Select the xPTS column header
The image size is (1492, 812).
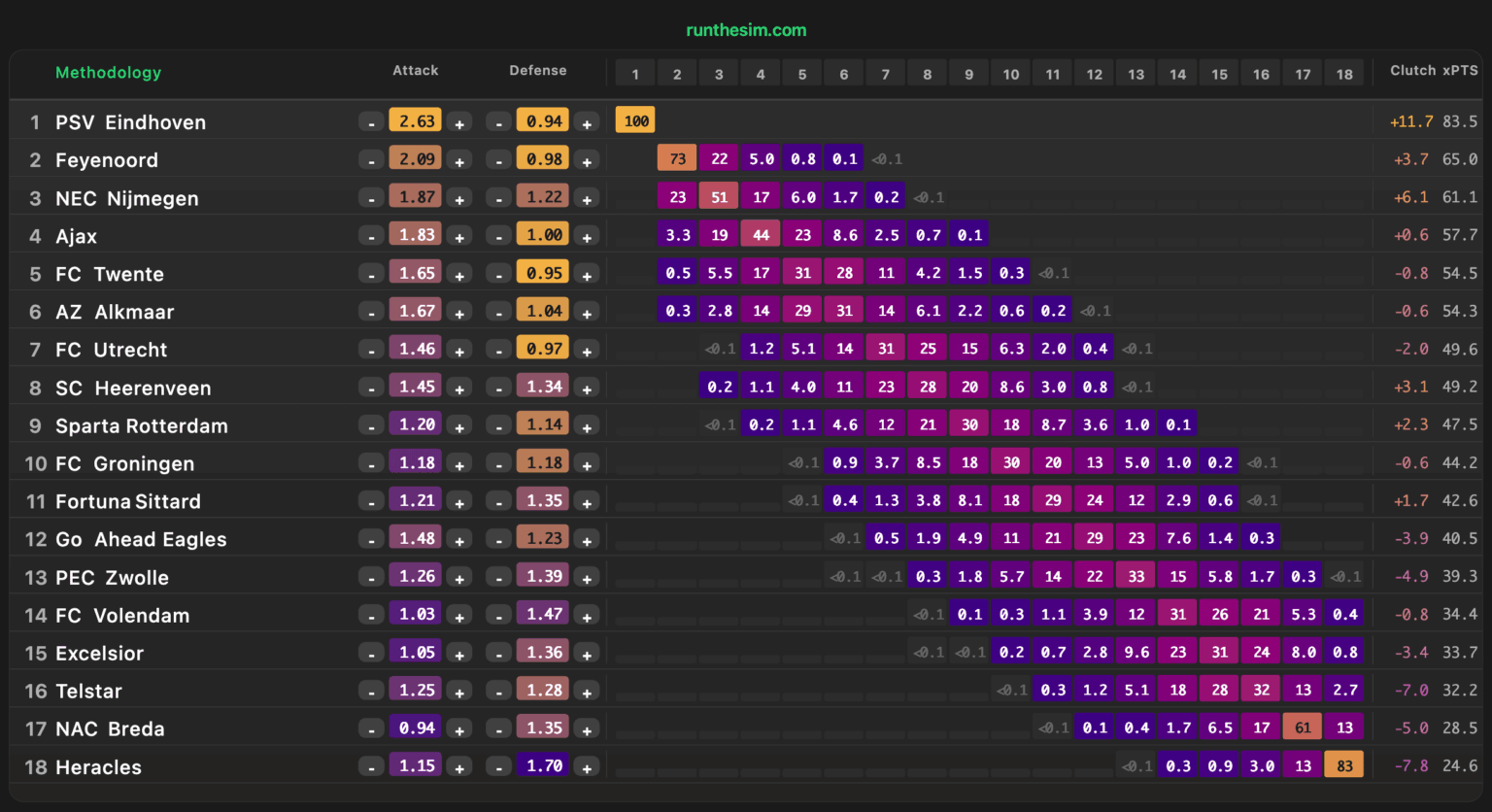[1460, 71]
